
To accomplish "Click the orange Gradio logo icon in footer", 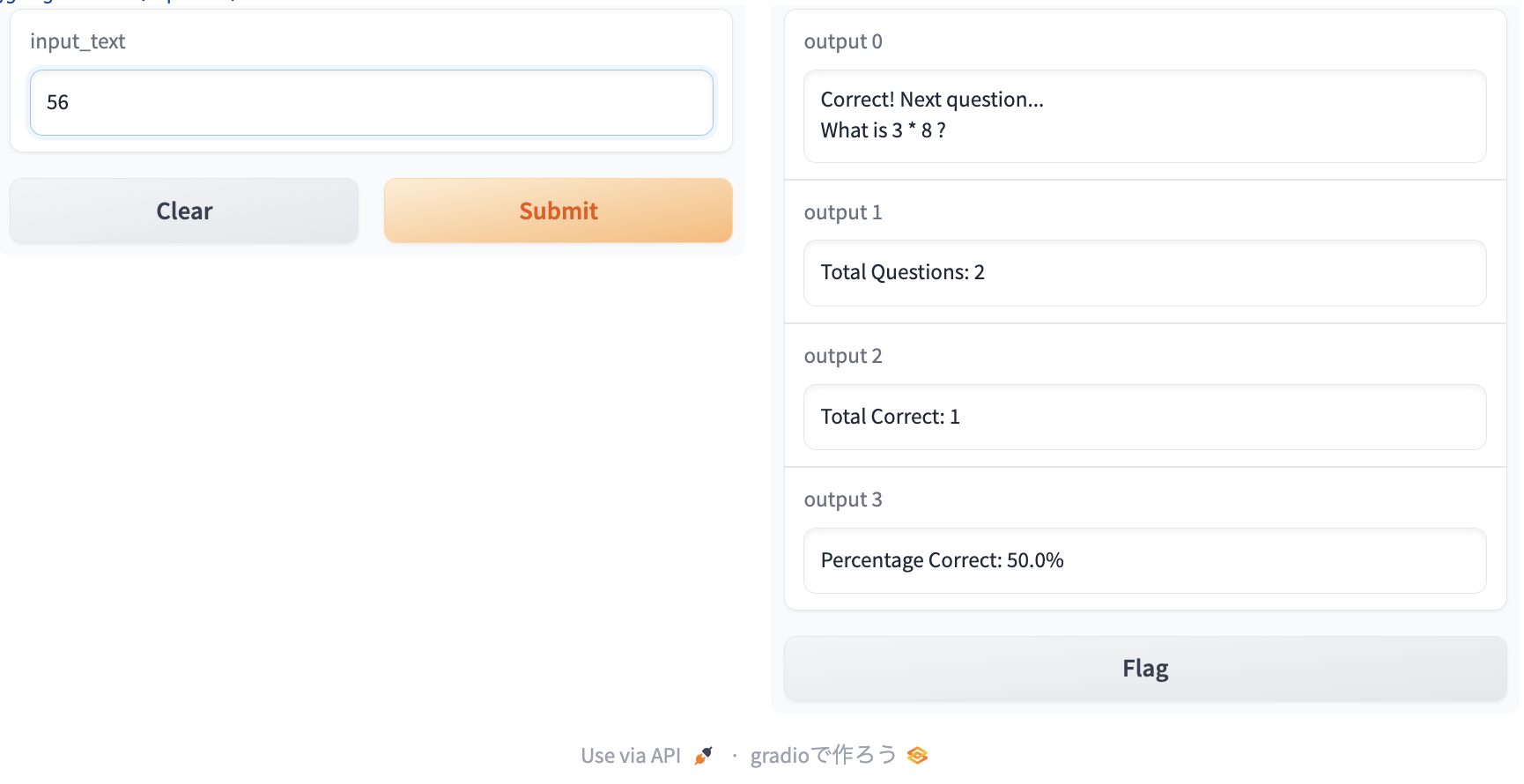I will tap(917, 756).
